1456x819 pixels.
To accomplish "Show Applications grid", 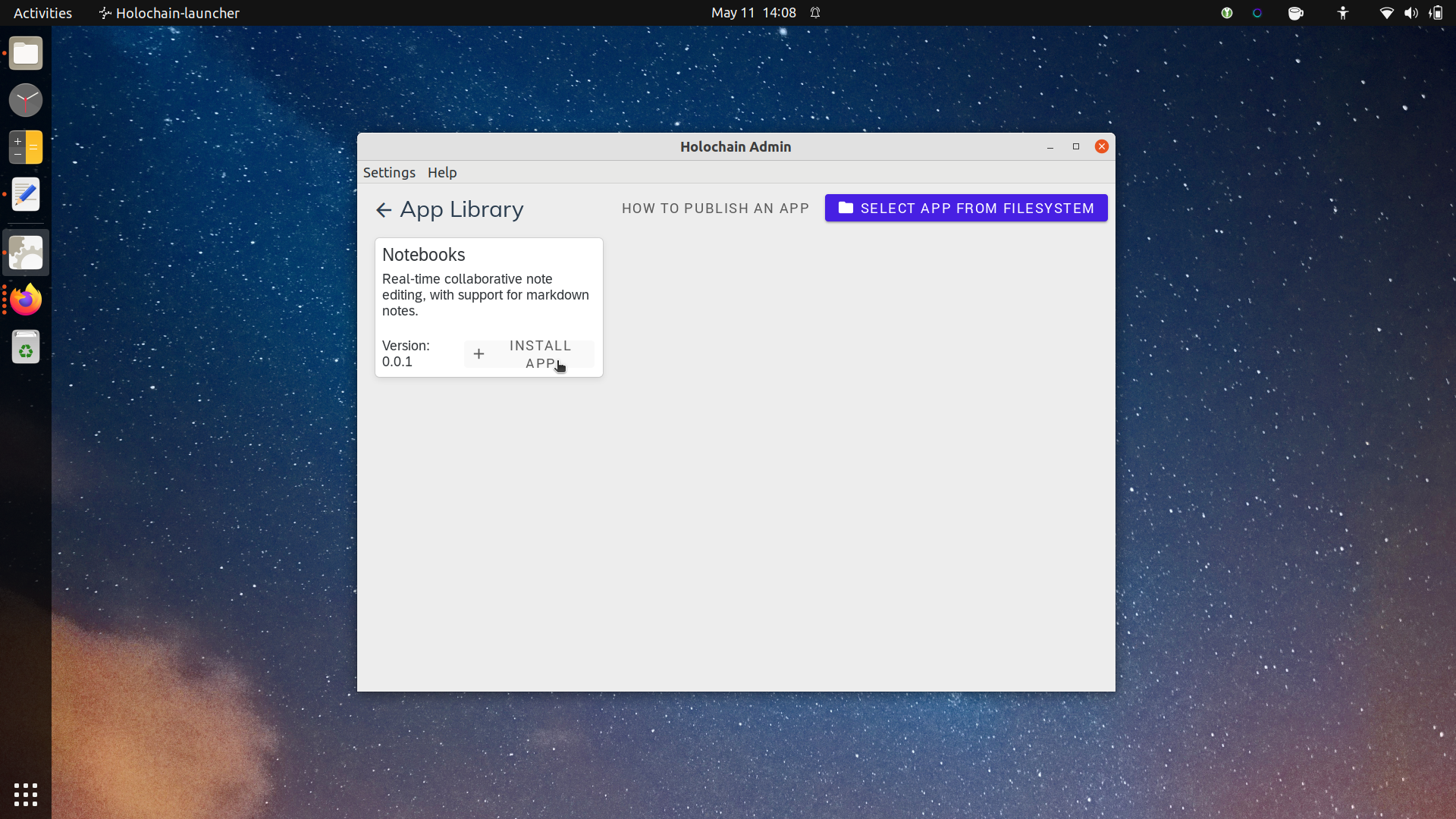I will 26,795.
